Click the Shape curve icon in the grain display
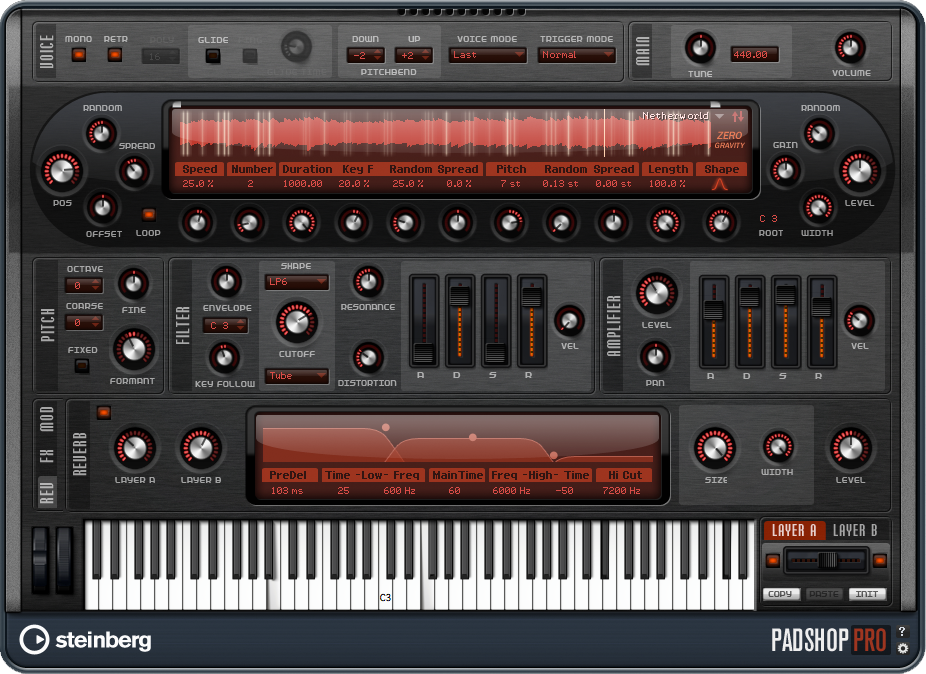The height and width of the screenshot is (674, 926). [x=722, y=183]
